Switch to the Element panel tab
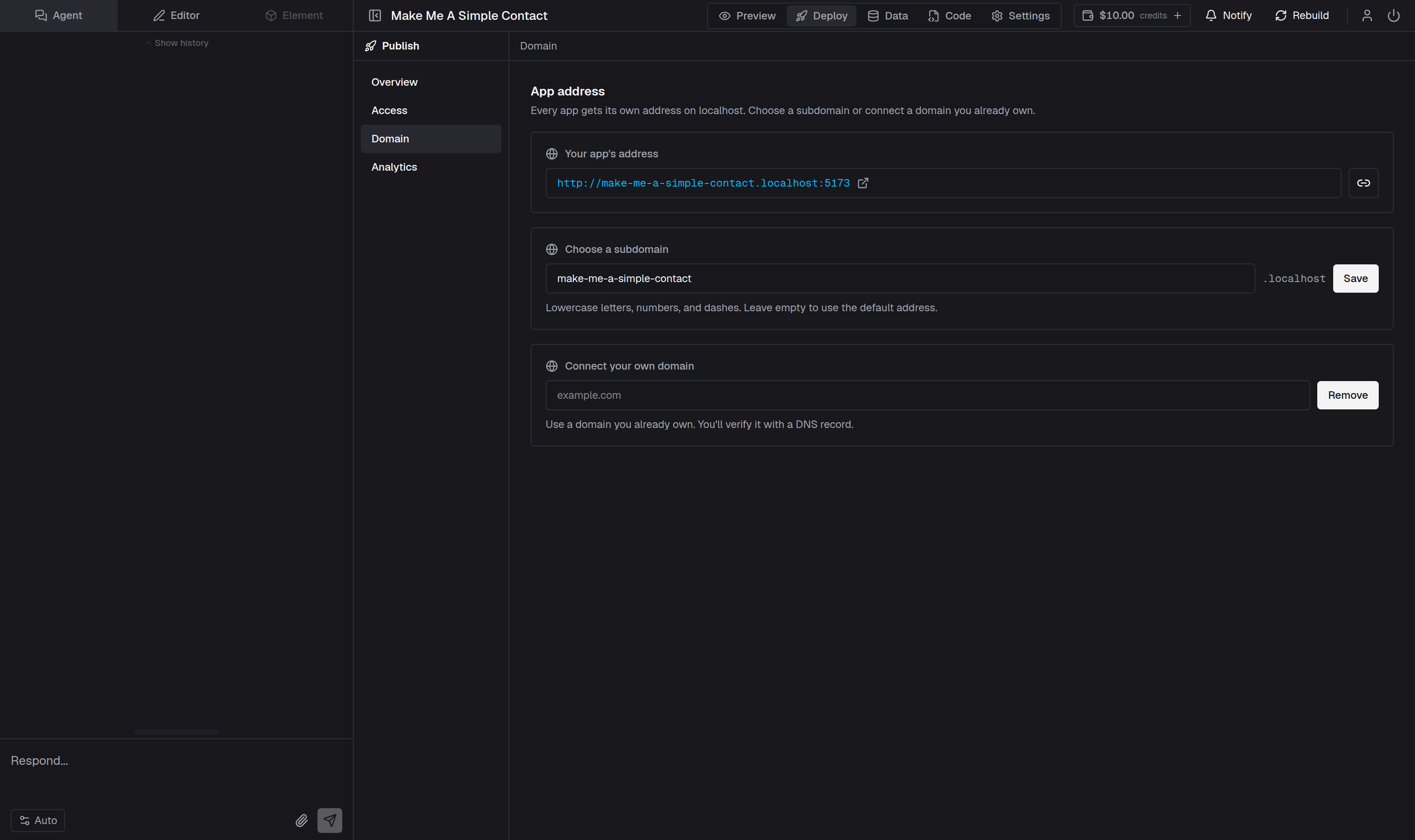 (294, 15)
